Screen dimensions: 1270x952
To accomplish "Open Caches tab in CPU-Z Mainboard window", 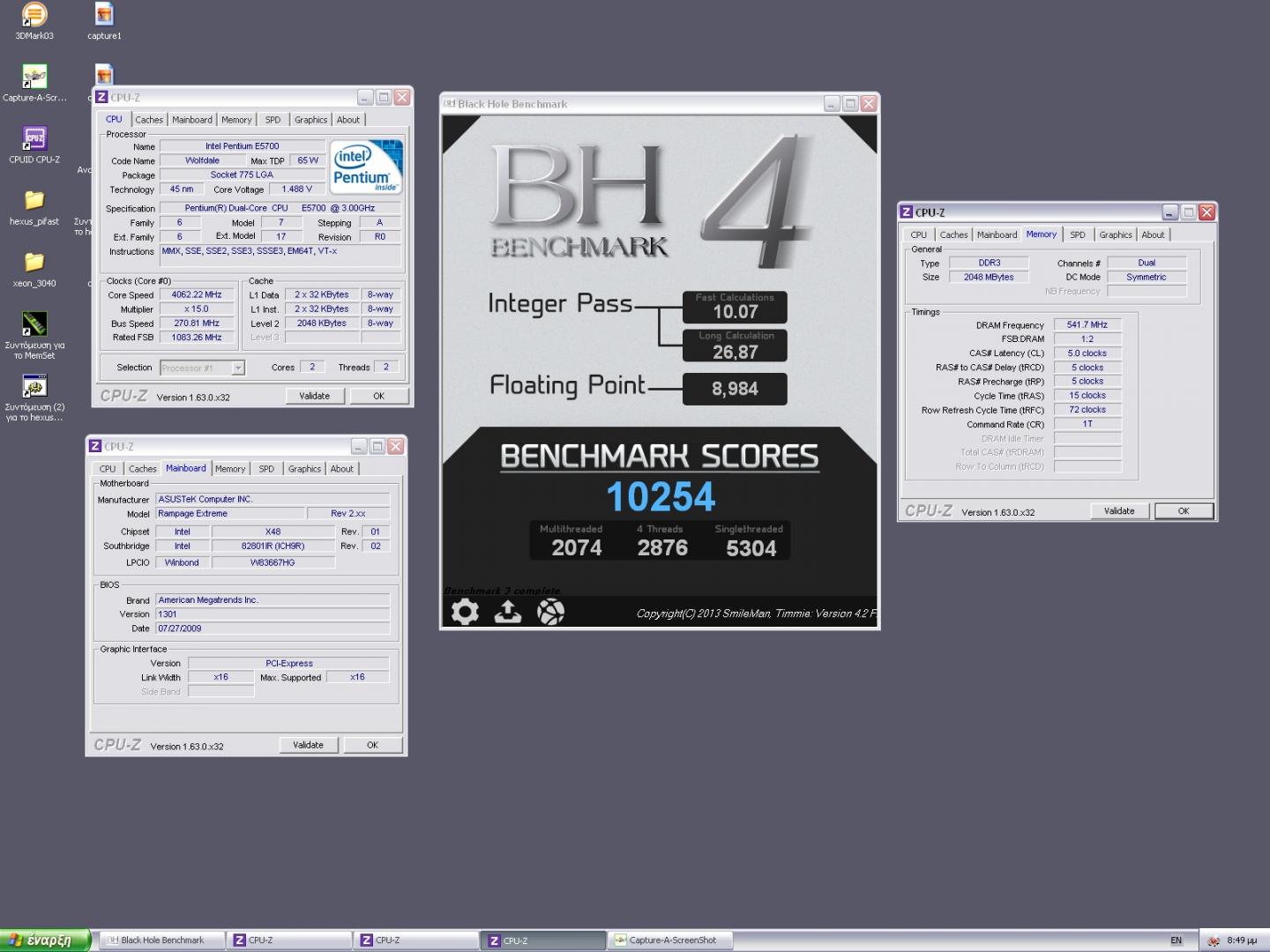I will point(143,469).
